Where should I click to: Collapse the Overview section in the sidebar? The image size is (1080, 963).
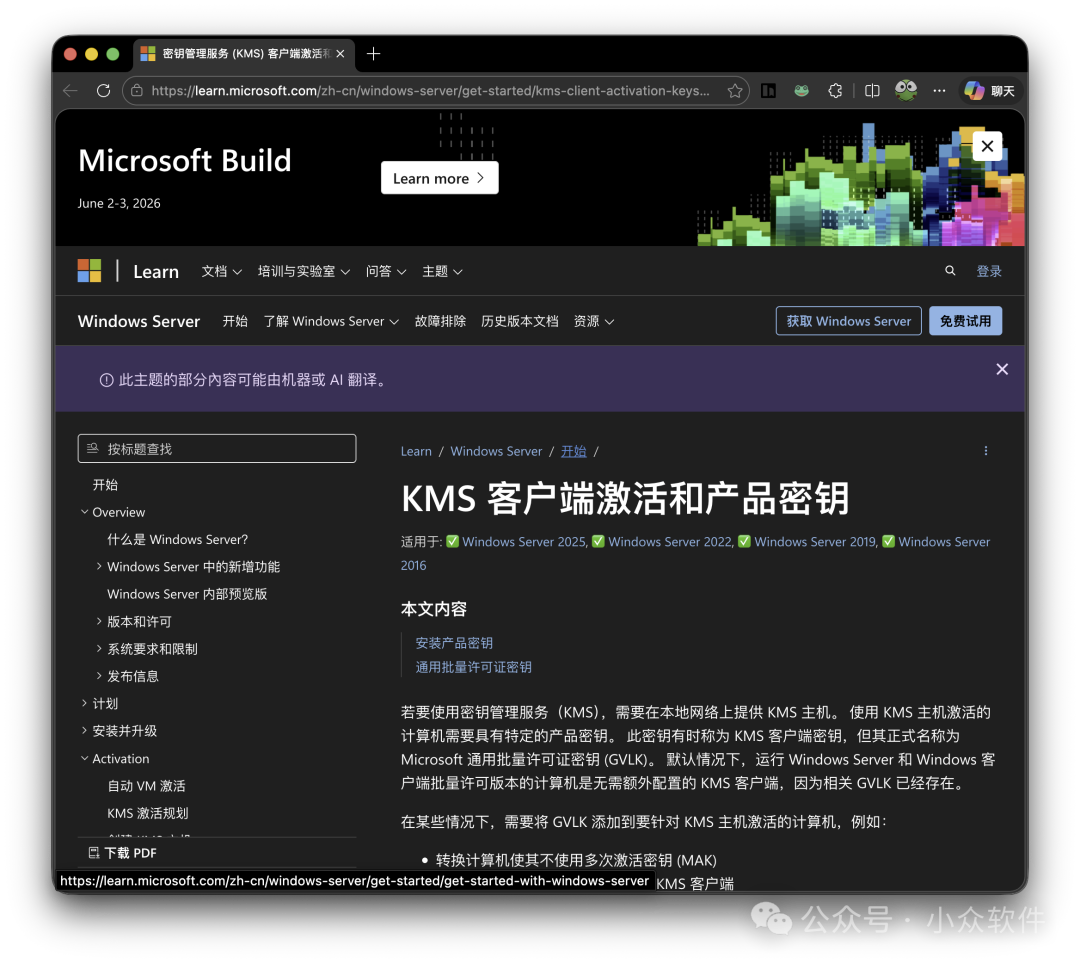coord(84,511)
